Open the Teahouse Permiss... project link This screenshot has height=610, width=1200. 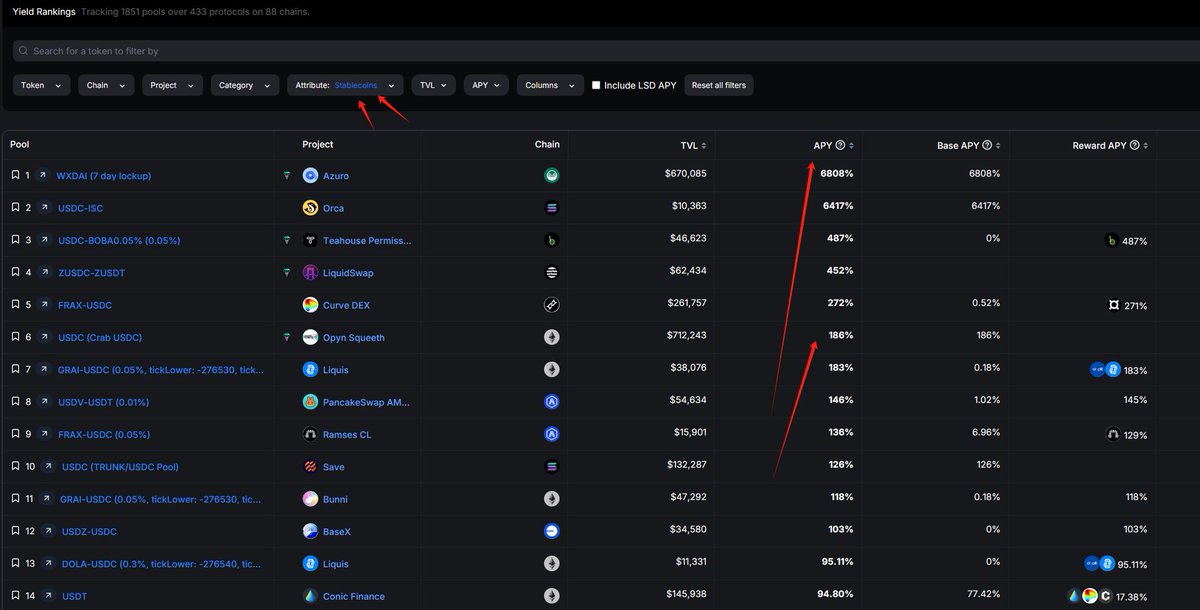(x=367, y=240)
